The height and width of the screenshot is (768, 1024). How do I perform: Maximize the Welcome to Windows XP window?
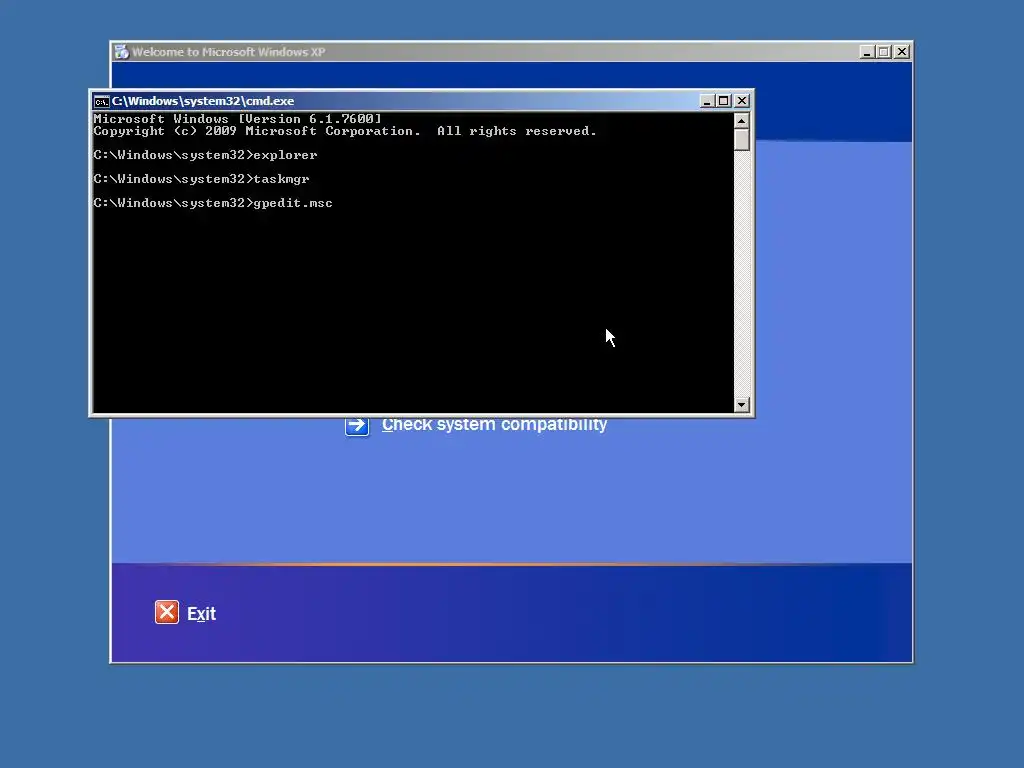click(884, 52)
